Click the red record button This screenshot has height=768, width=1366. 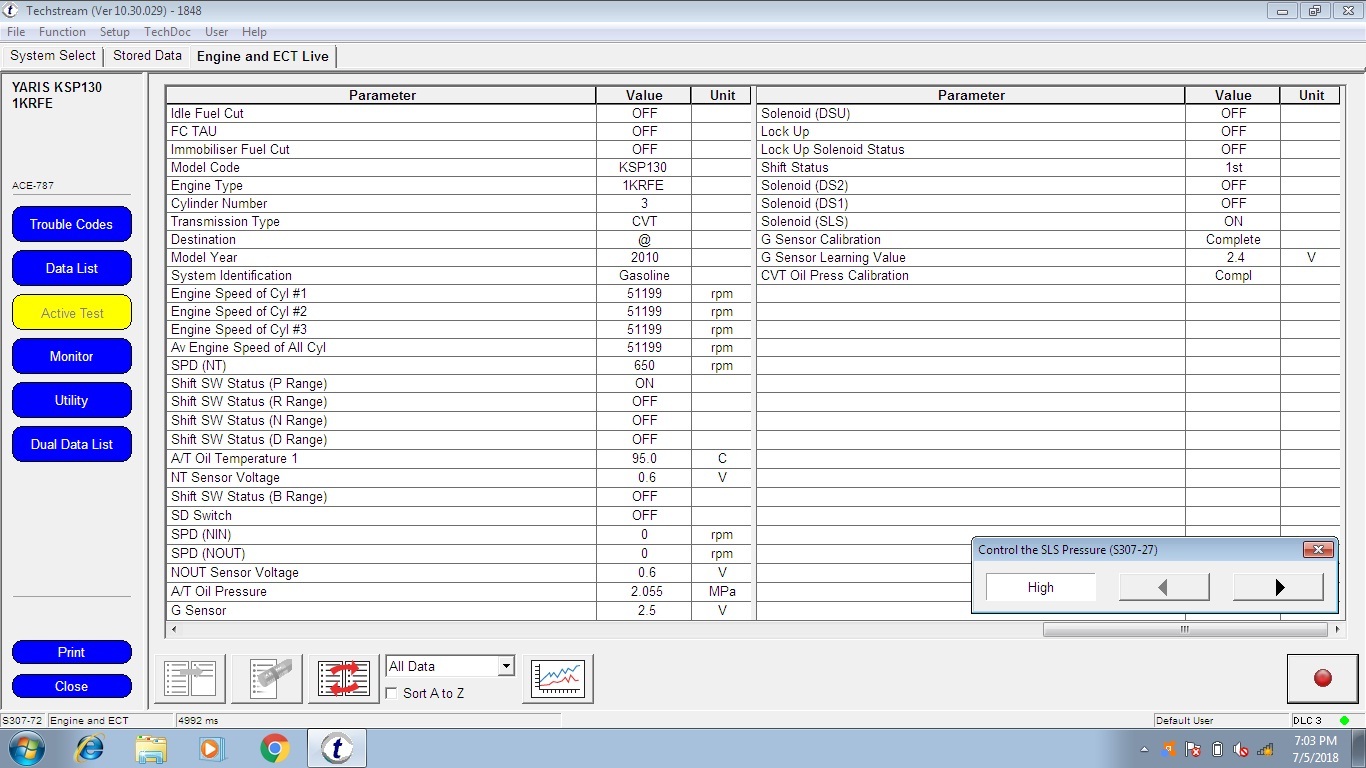pos(1322,679)
